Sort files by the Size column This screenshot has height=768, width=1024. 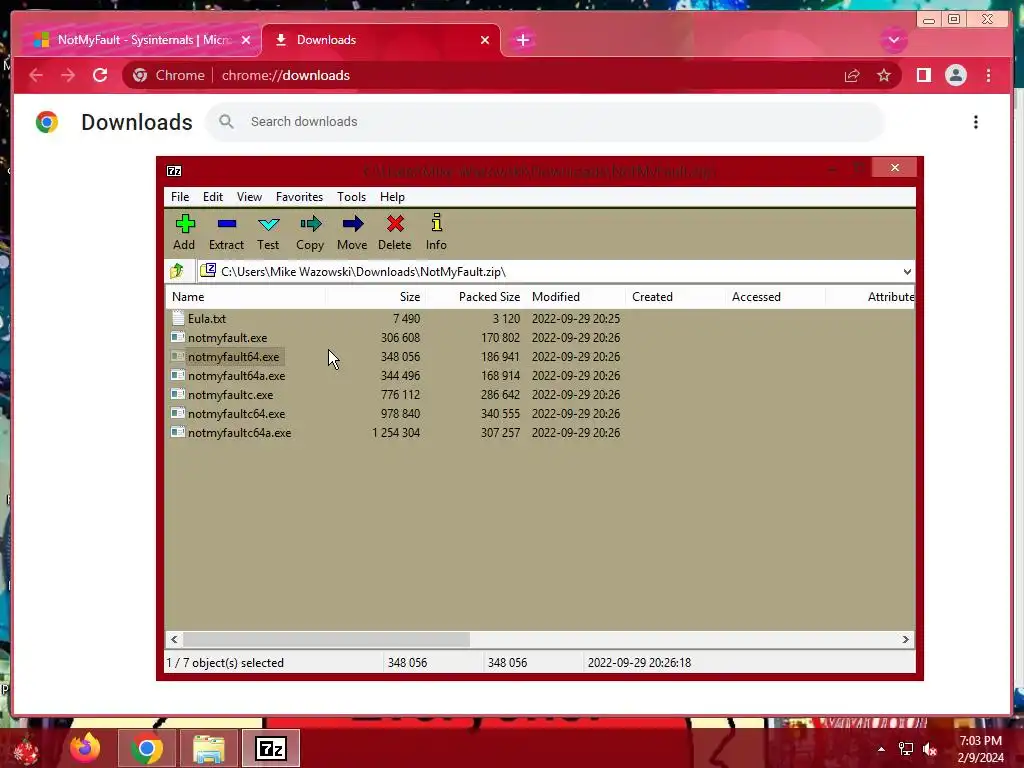(375, 296)
